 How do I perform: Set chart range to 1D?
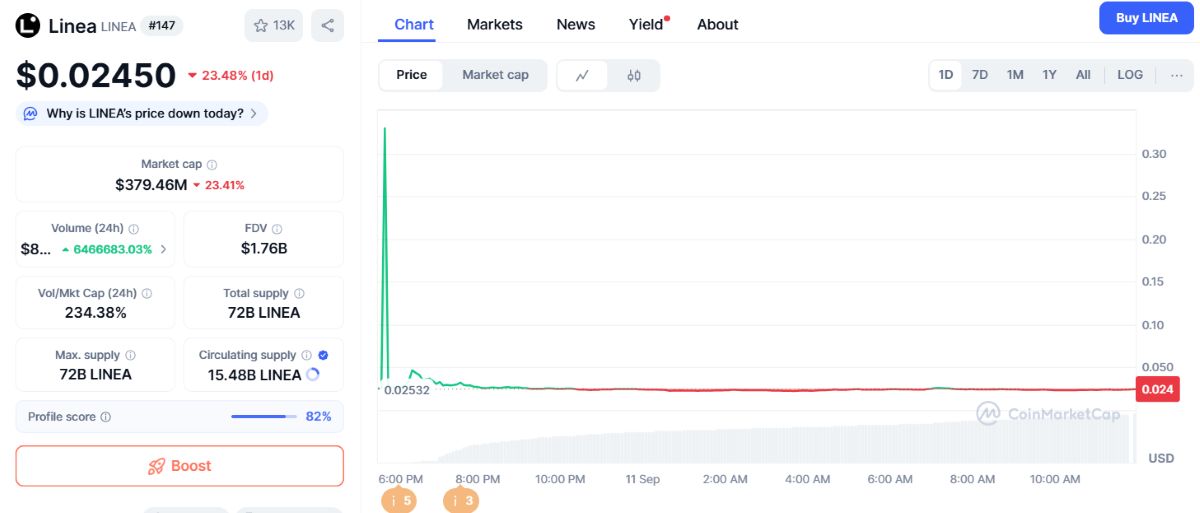[x=946, y=75]
